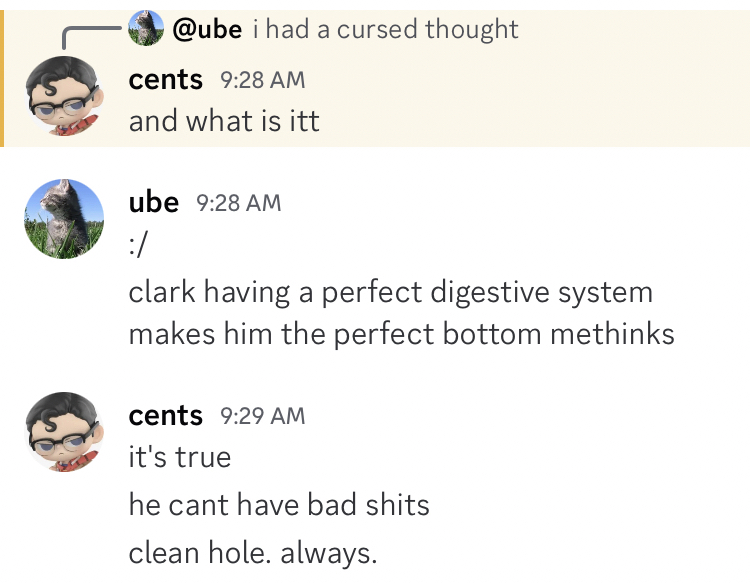
Task: Select the message "and what is itt"
Action: click(224, 121)
